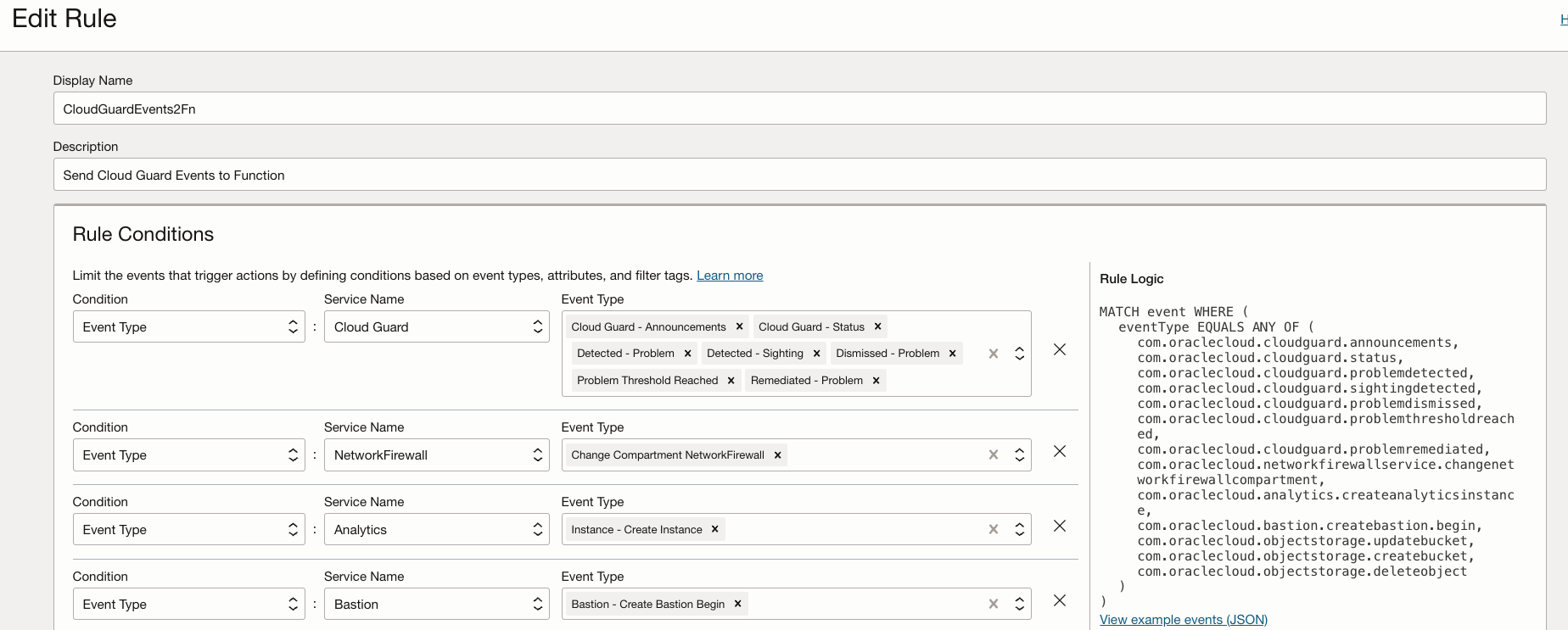Clear all Bastion event types
1568x630 pixels.
tap(993, 605)
